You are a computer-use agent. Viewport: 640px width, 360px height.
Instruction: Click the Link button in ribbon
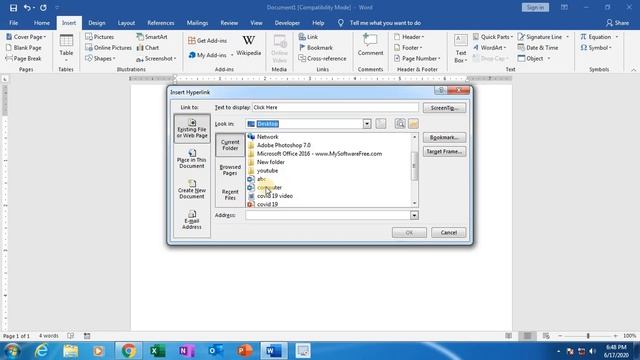[x=308, y=37]
